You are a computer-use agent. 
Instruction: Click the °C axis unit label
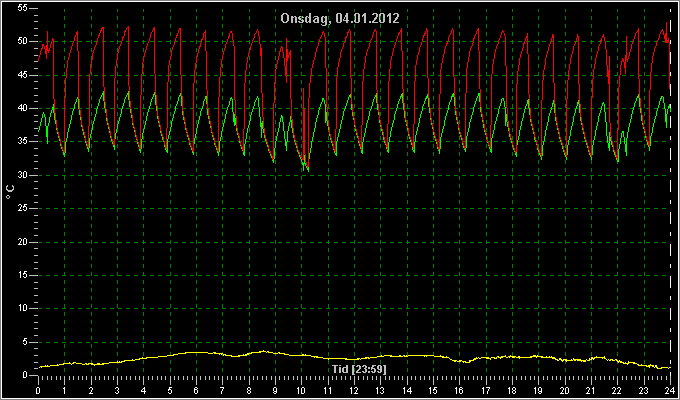pos(10,192)
